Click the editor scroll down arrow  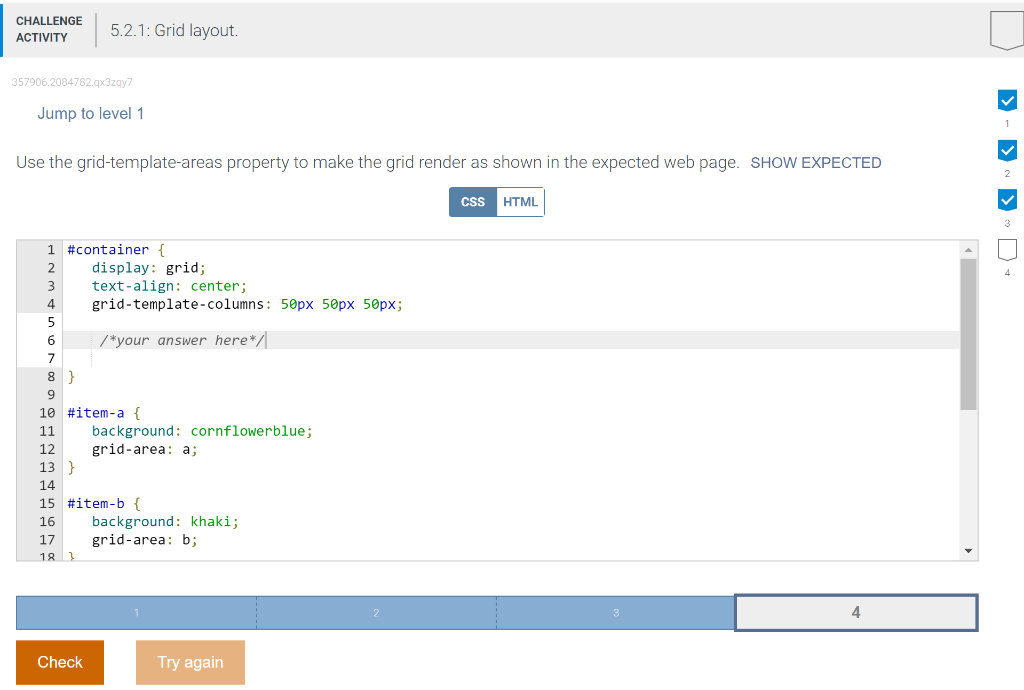(968, 551)
